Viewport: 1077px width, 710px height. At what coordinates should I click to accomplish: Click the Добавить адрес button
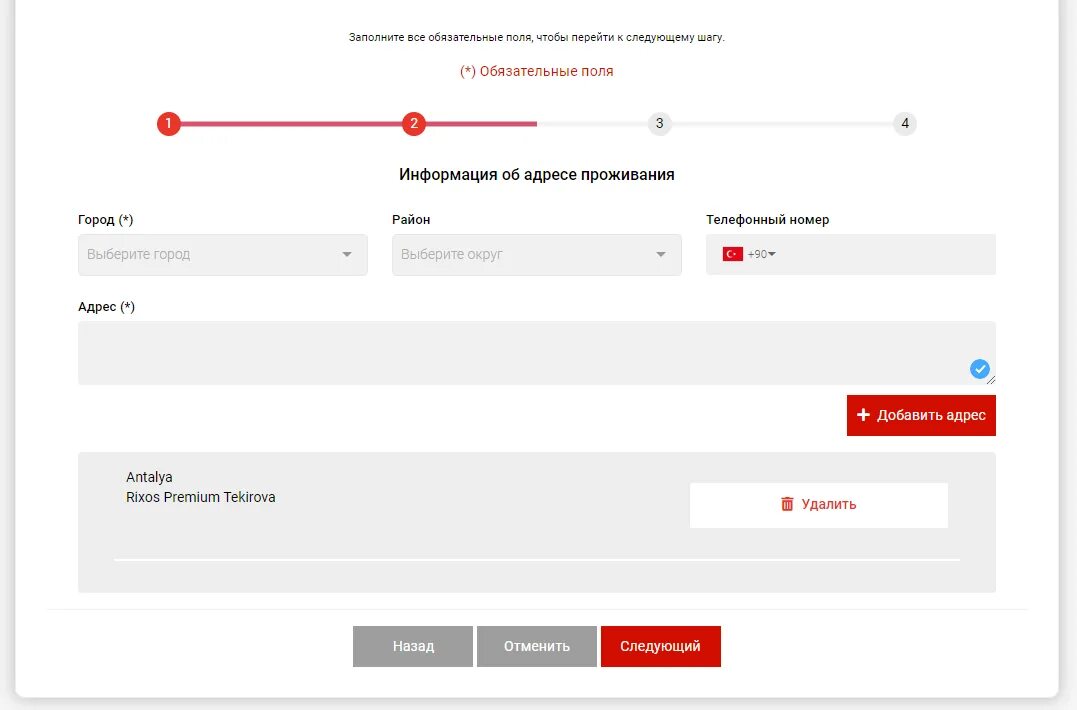(x=921, y=415)
